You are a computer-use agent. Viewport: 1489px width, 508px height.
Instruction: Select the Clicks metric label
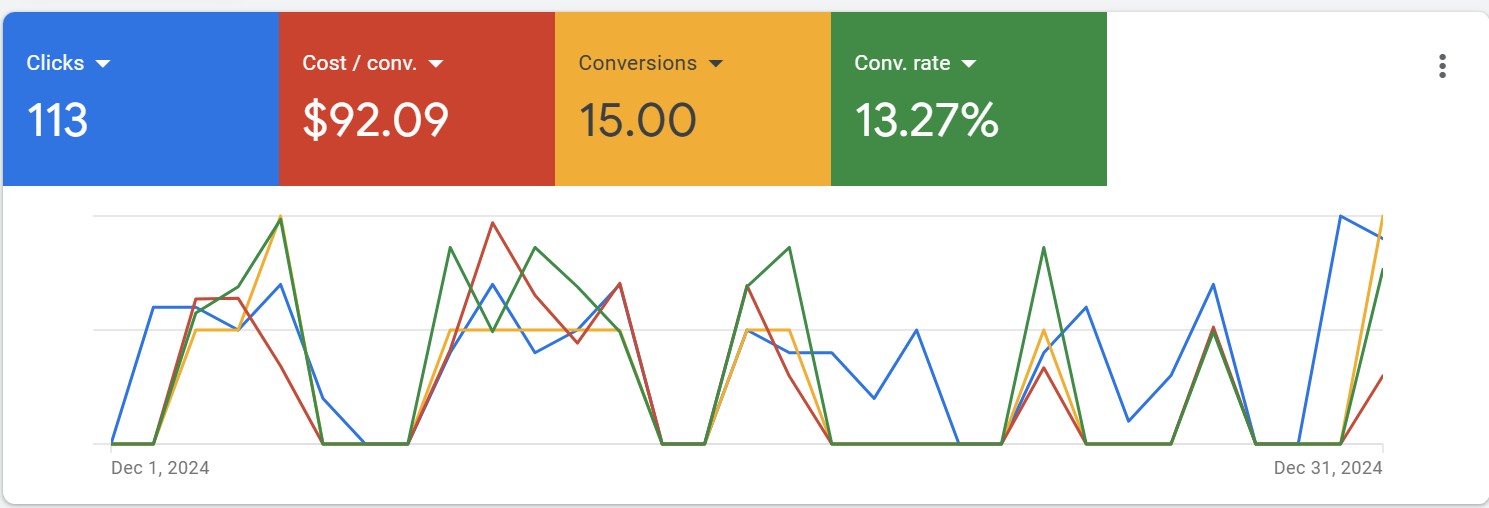pos(56,63)
